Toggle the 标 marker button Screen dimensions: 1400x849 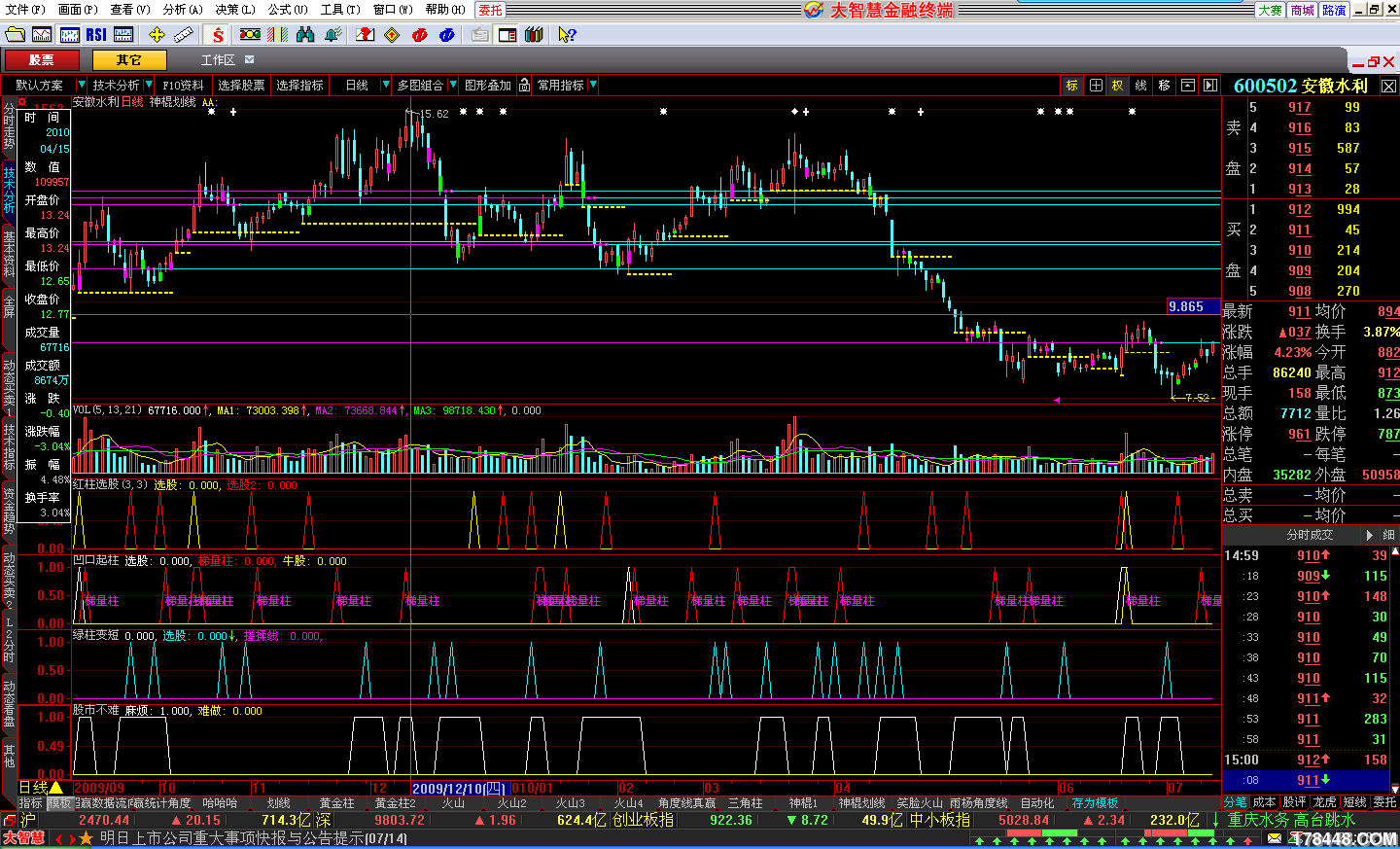click(1071, 86)
